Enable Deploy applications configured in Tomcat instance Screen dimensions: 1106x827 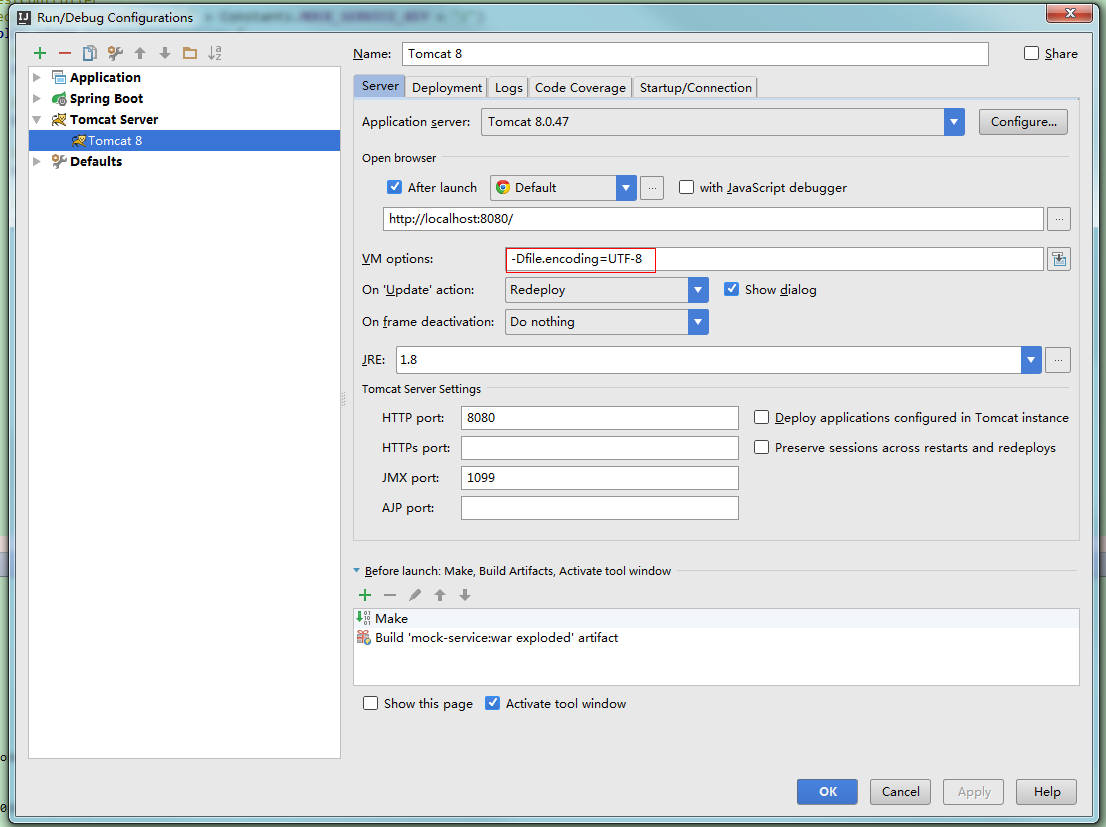pos(761,418)
